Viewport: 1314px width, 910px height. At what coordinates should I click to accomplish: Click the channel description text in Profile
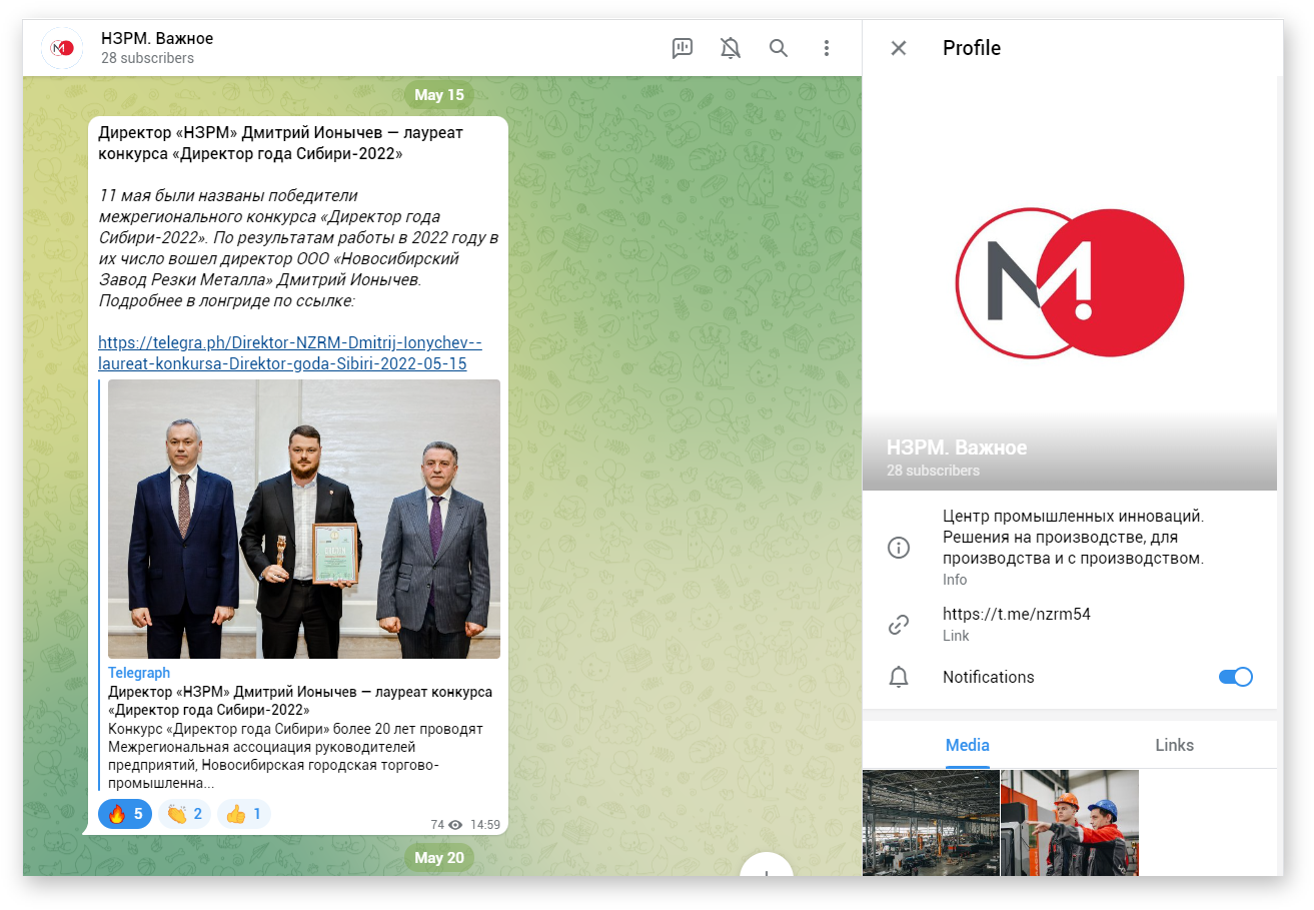click(1072, 537)
